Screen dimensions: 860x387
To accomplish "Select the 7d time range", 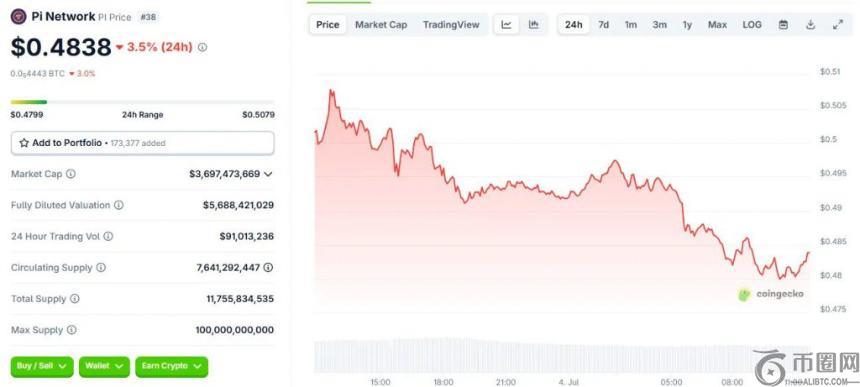I will [603, 25].
